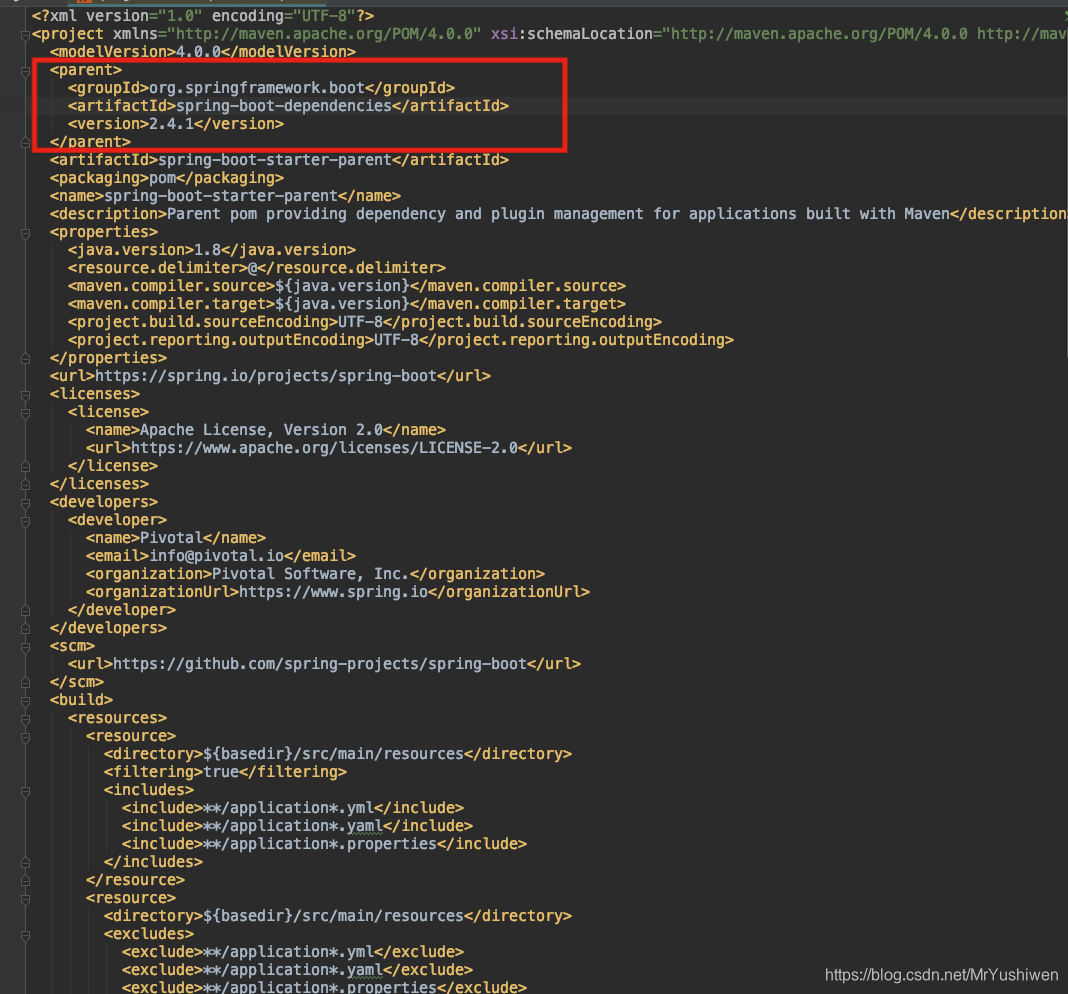
Task: Collapse the <build> block fold marker
Action: point(25,701)
